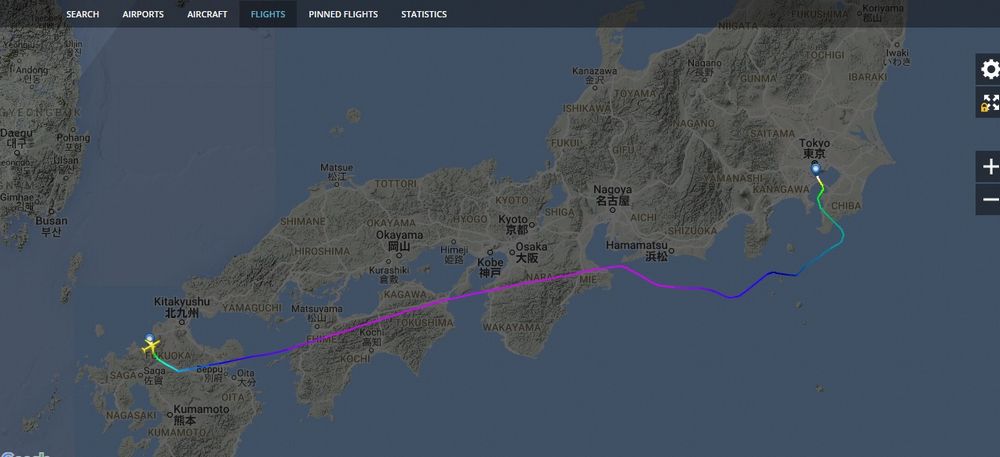Screen dimensions: 1000x457
Task: Go to PINNED FLIGHTS
Action: (x=343, y=14)
